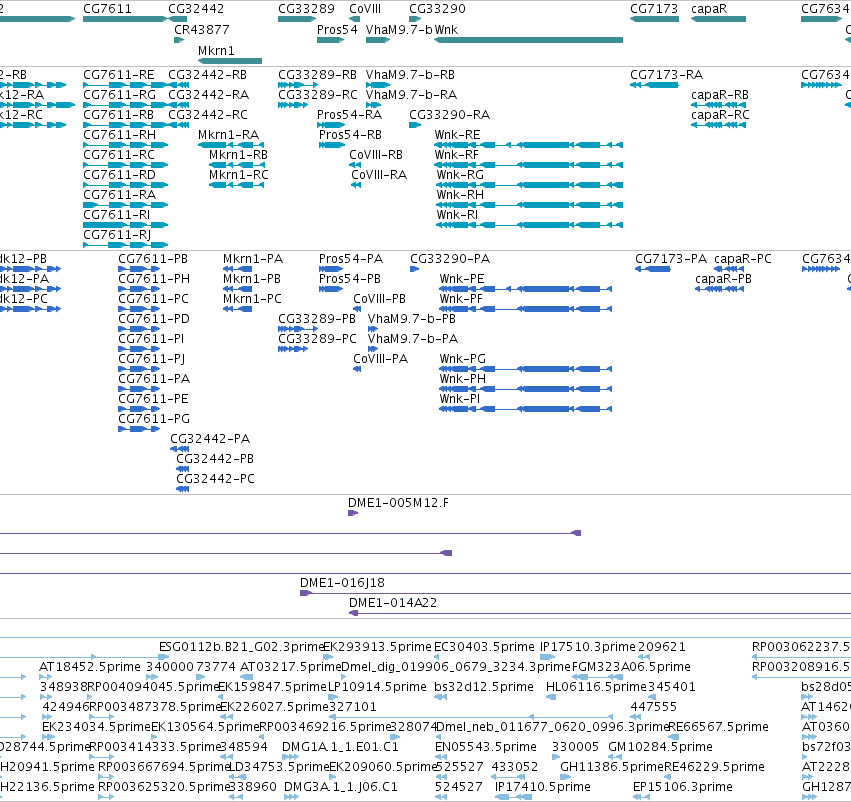Click the long Wnk gene label
851x802 pixels.
(x=446, y=29)
